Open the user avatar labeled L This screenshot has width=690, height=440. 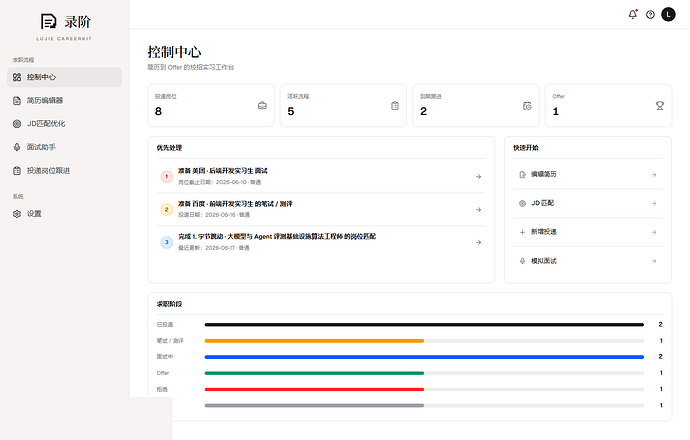[668, 15]
